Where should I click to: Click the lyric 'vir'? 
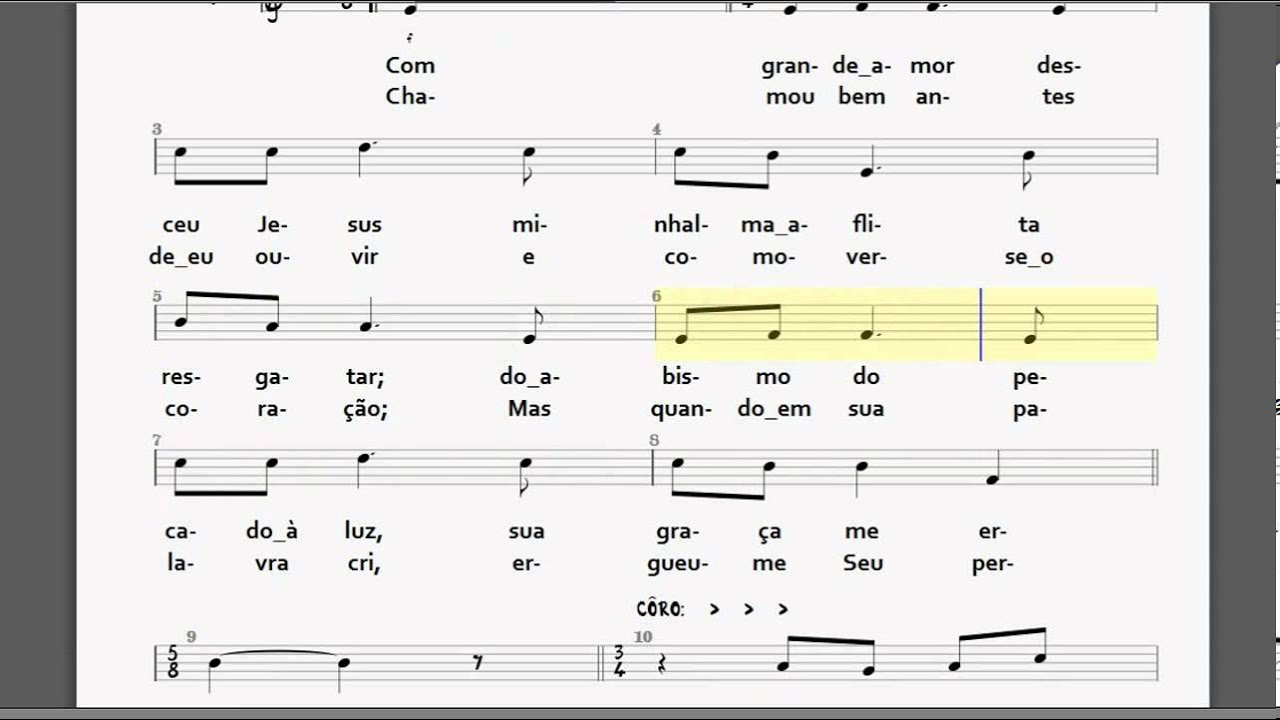[x=364, y=257]
